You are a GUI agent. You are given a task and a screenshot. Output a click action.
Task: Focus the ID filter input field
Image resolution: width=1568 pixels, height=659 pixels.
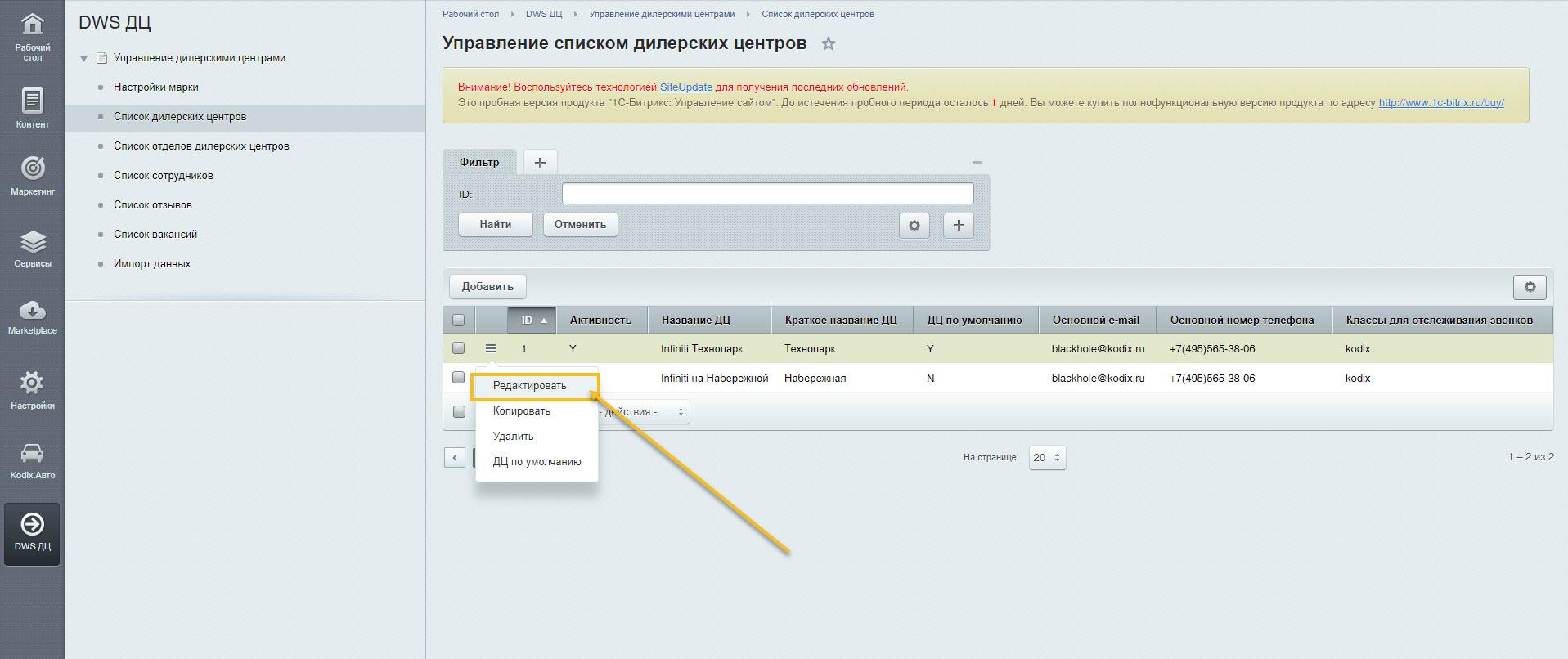pos(768,194)
